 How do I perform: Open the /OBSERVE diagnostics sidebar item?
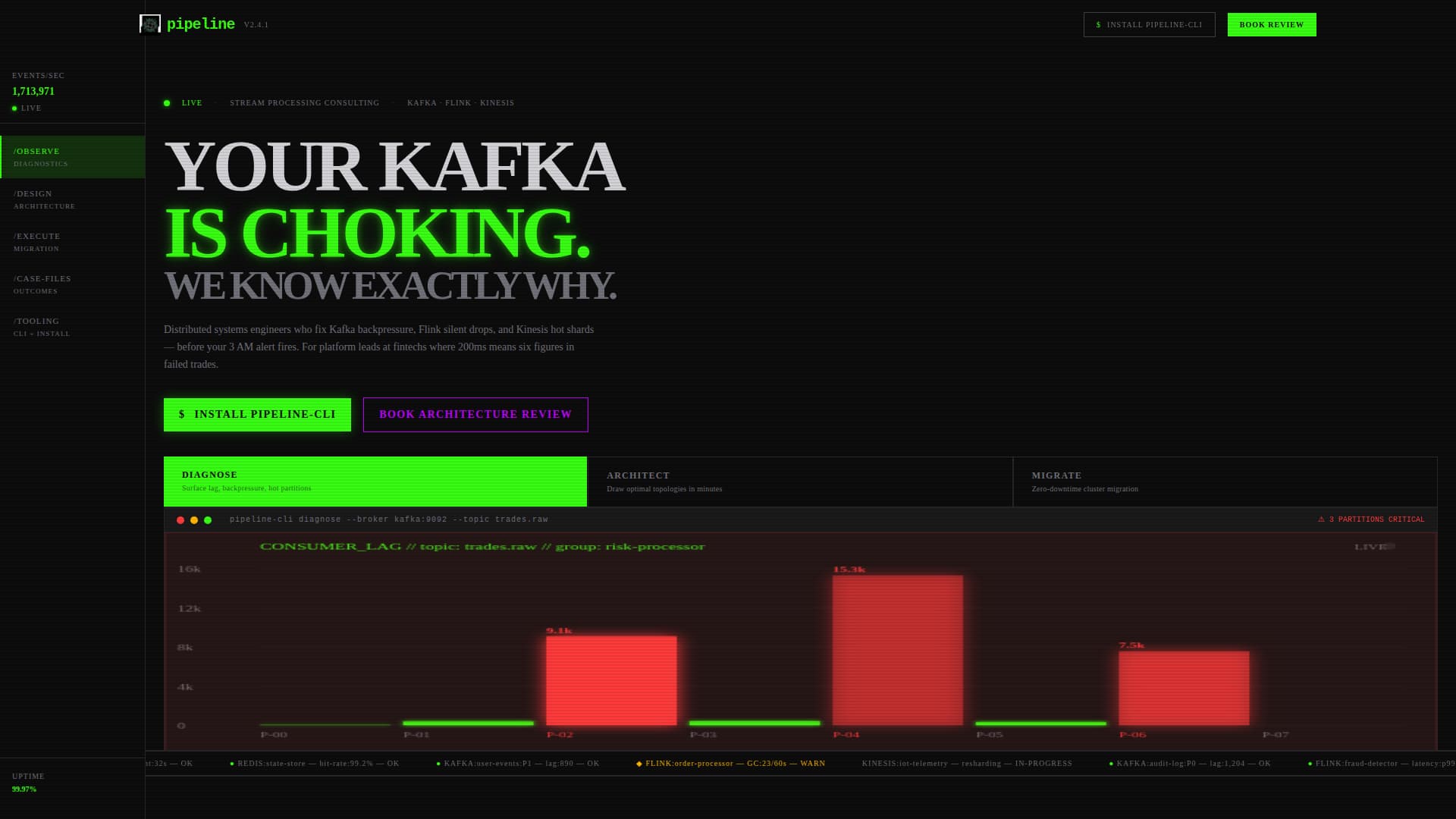pos(73,157)
